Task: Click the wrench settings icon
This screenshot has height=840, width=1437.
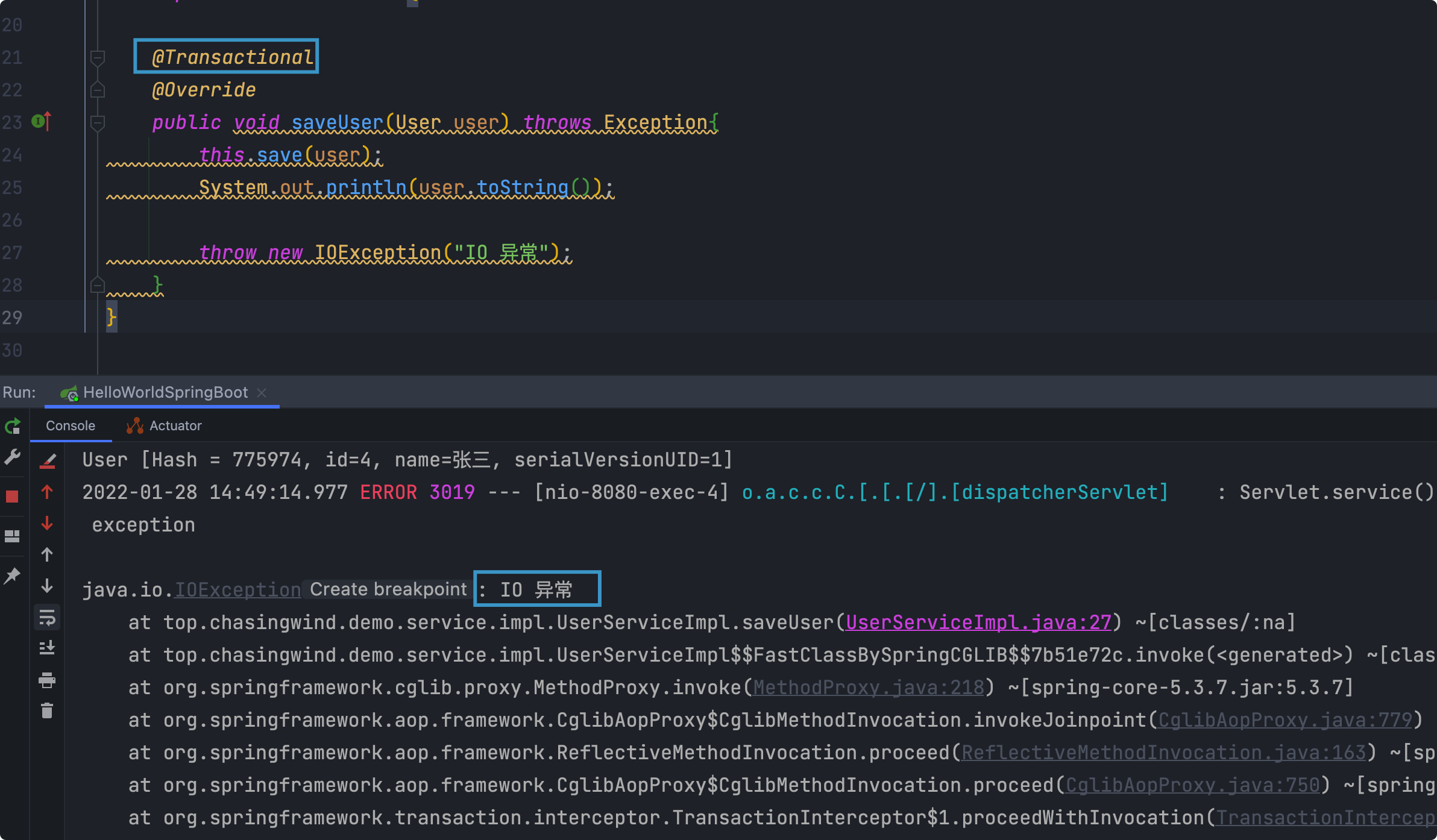Action: click(13, 457)
